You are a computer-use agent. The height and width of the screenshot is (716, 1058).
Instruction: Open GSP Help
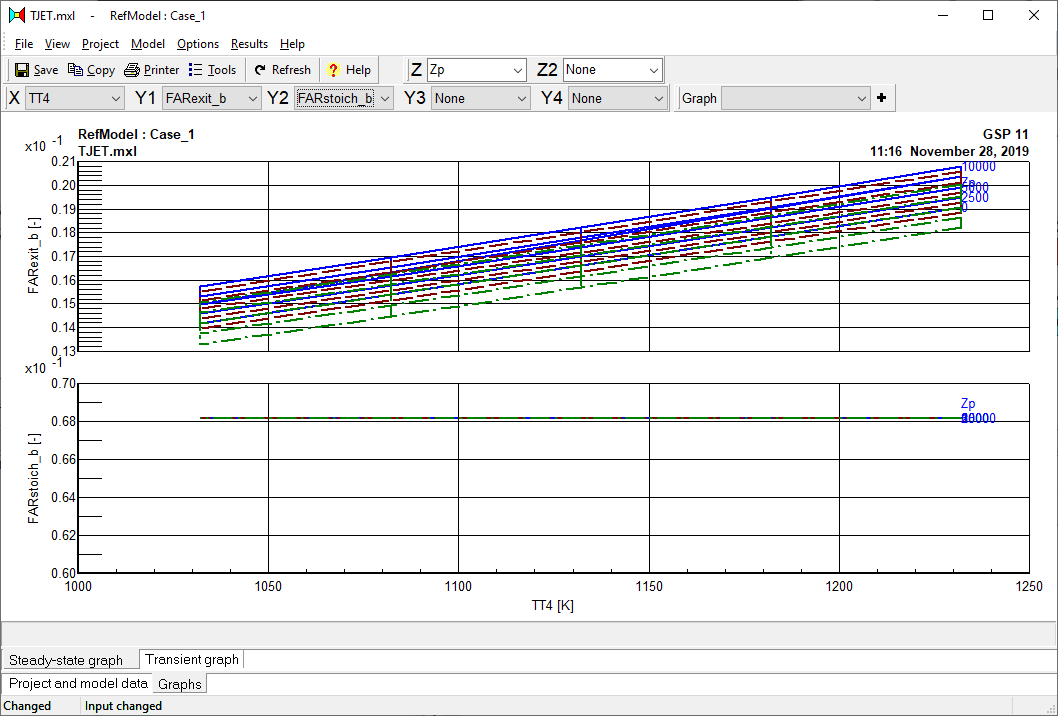tap(348, 69)
